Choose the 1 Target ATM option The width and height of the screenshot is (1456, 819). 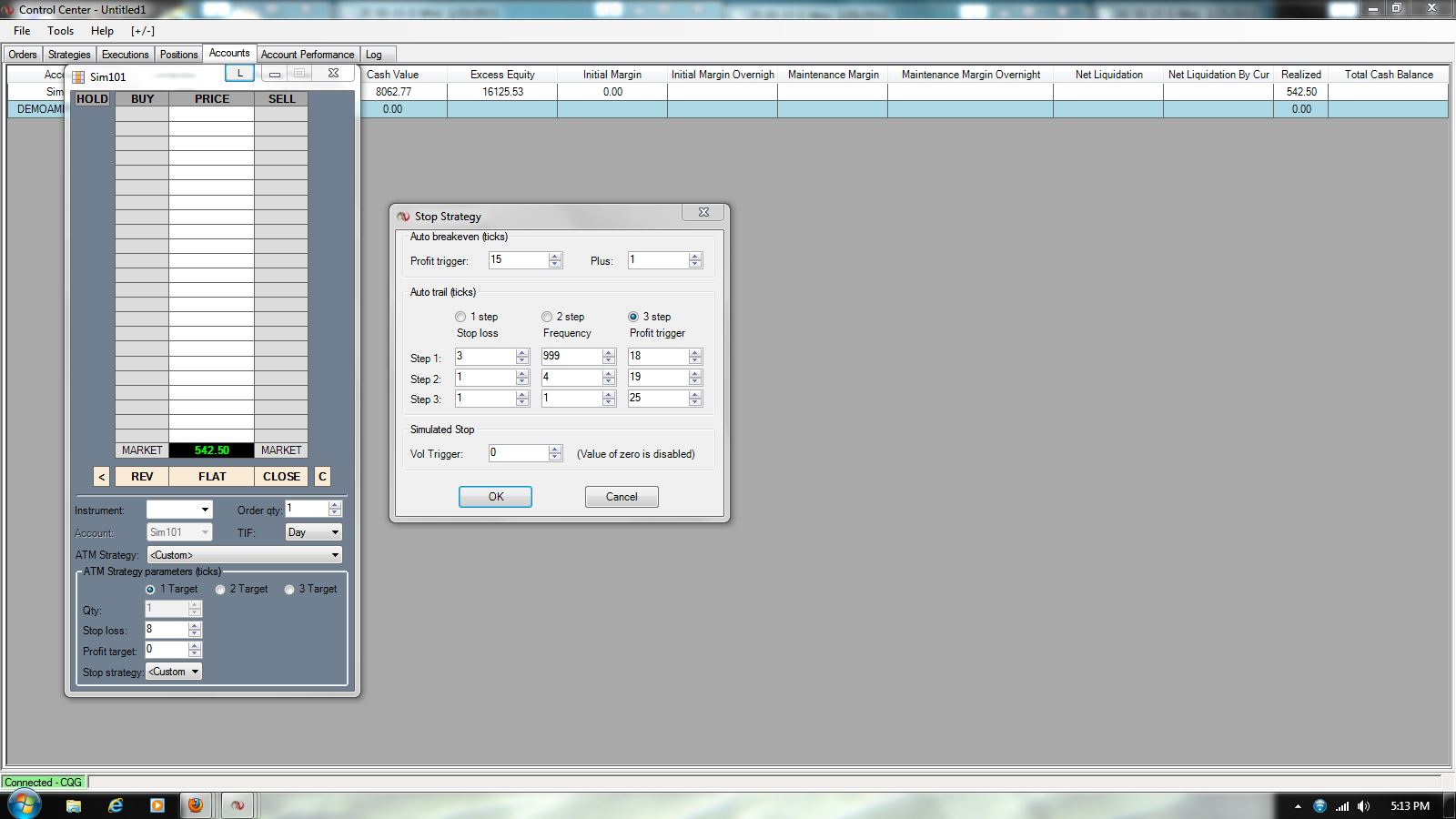pos(150,590)
